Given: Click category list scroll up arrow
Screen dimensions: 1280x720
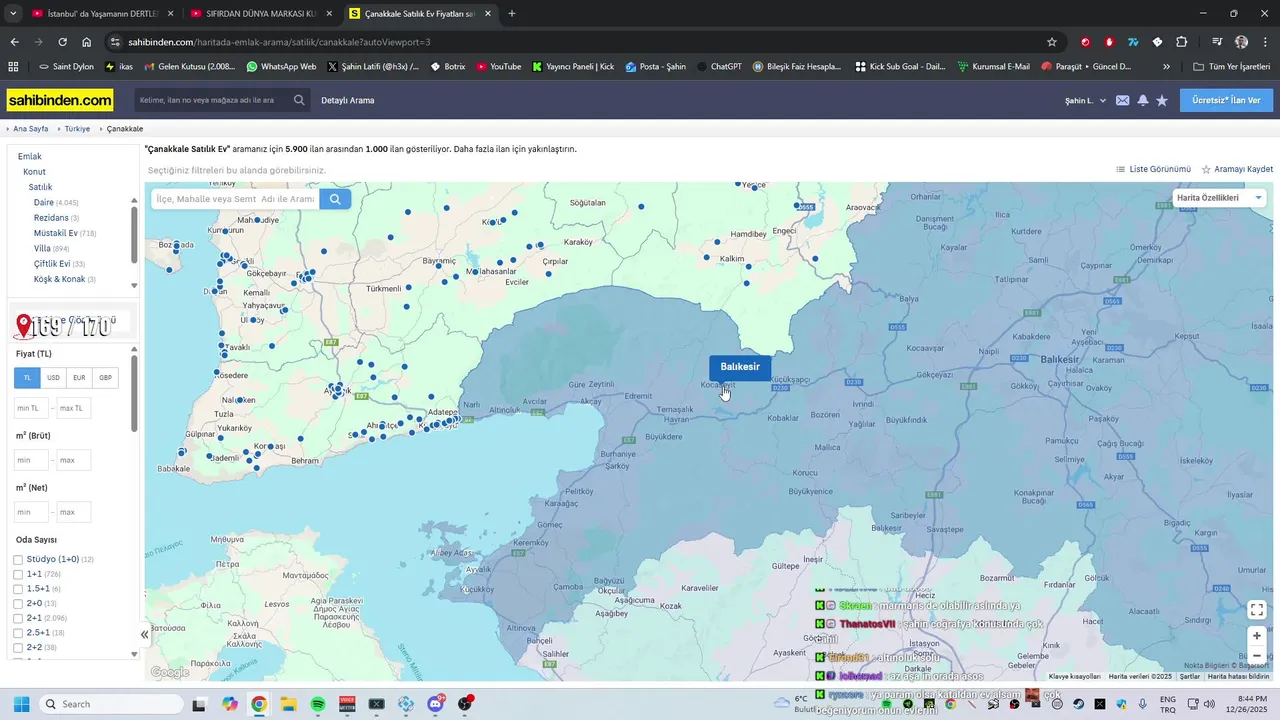Looking at the screenshot, I should click(134, 200).
